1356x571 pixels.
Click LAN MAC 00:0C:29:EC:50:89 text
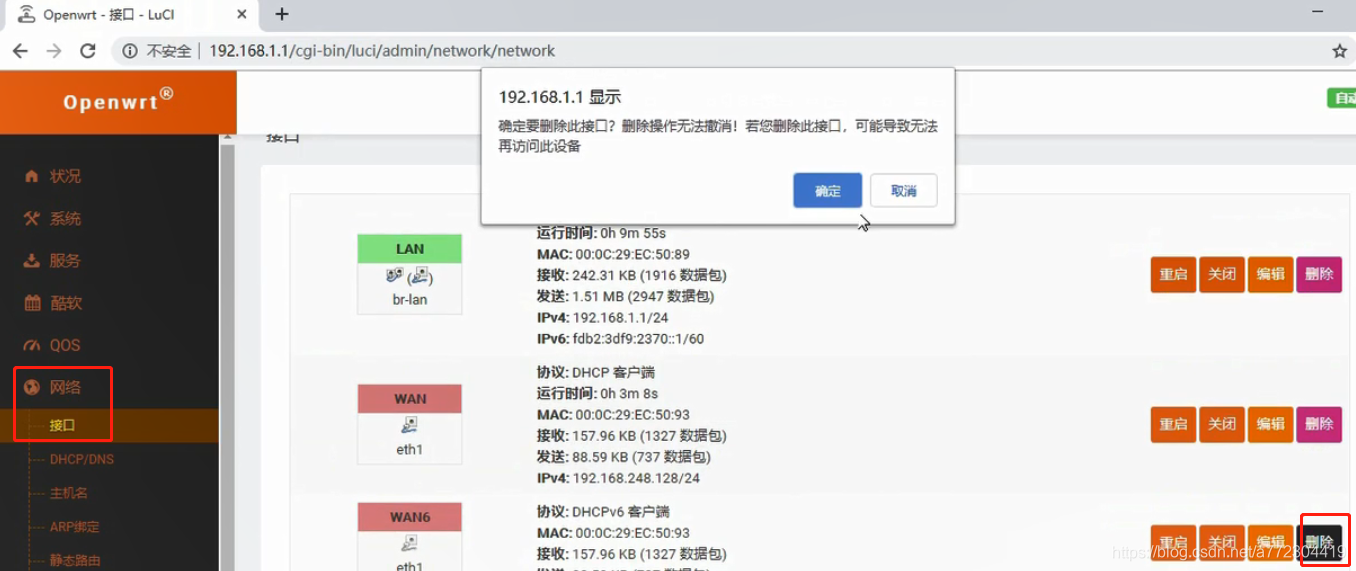click(613, 254)
